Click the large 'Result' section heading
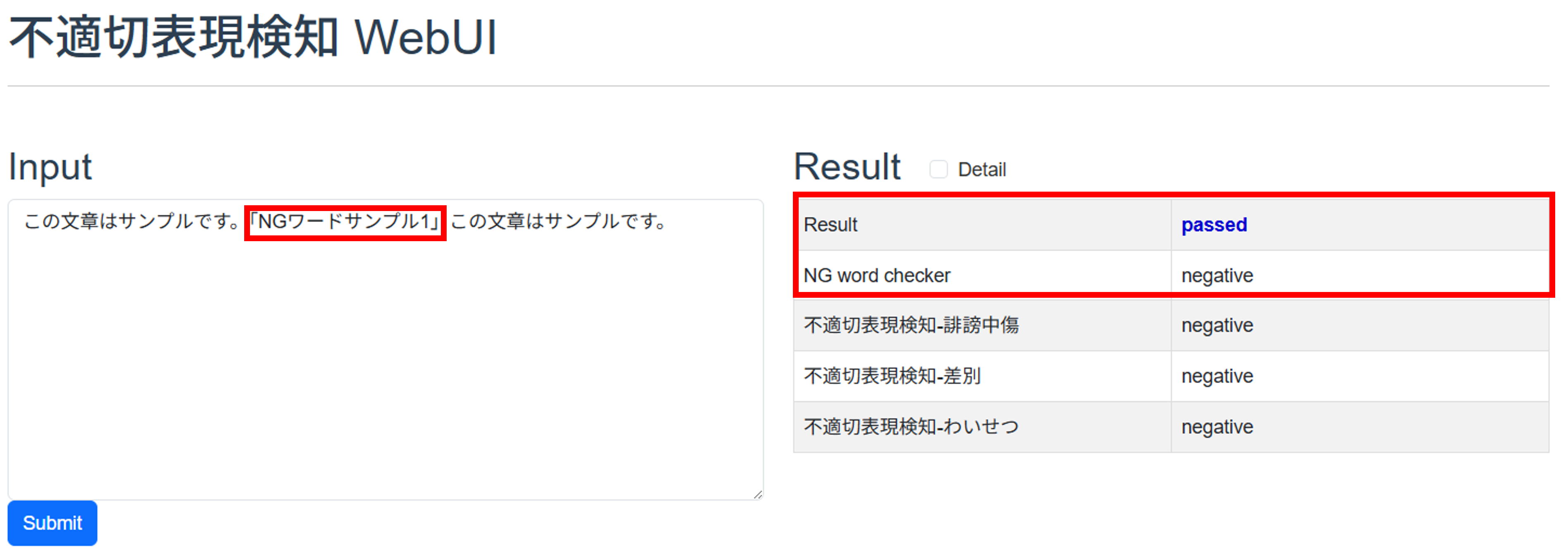This screenshot has height=560, width=1568. 847,166
